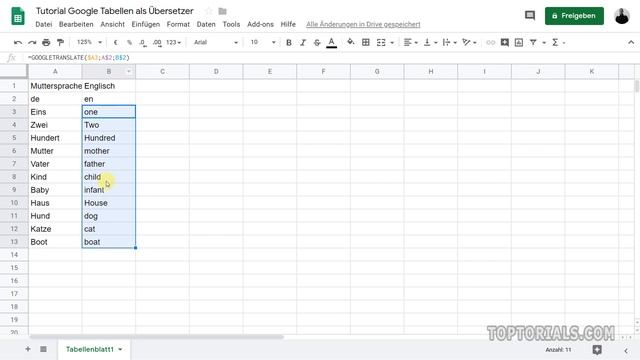Open the Explore button at bottom right
The width and height of the screenshot is (640, 360).
[x=597, y=350]
